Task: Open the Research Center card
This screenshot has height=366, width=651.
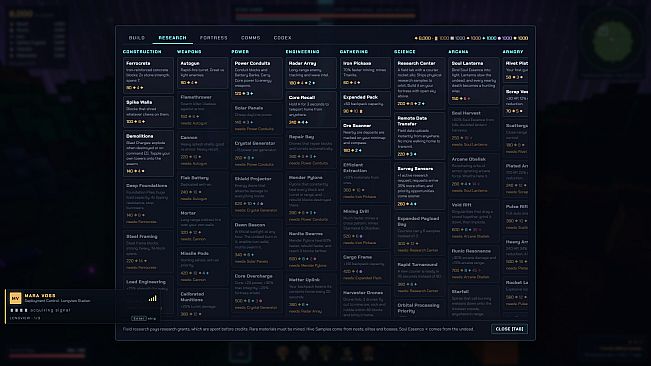Action: coord(419,83)
